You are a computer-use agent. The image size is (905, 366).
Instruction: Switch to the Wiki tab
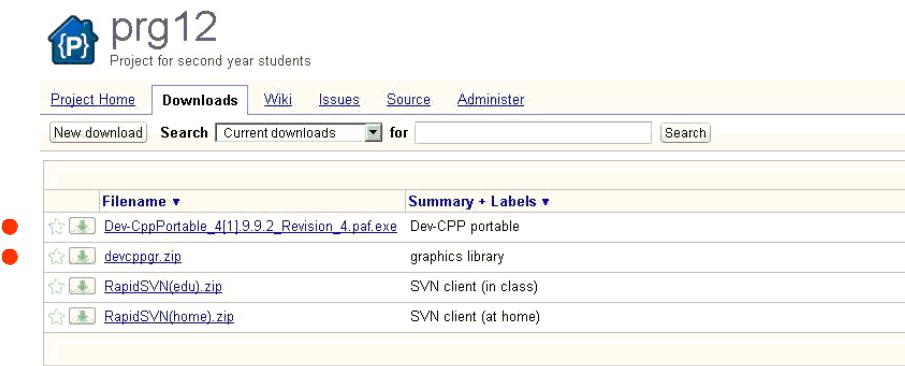point(278,99)
